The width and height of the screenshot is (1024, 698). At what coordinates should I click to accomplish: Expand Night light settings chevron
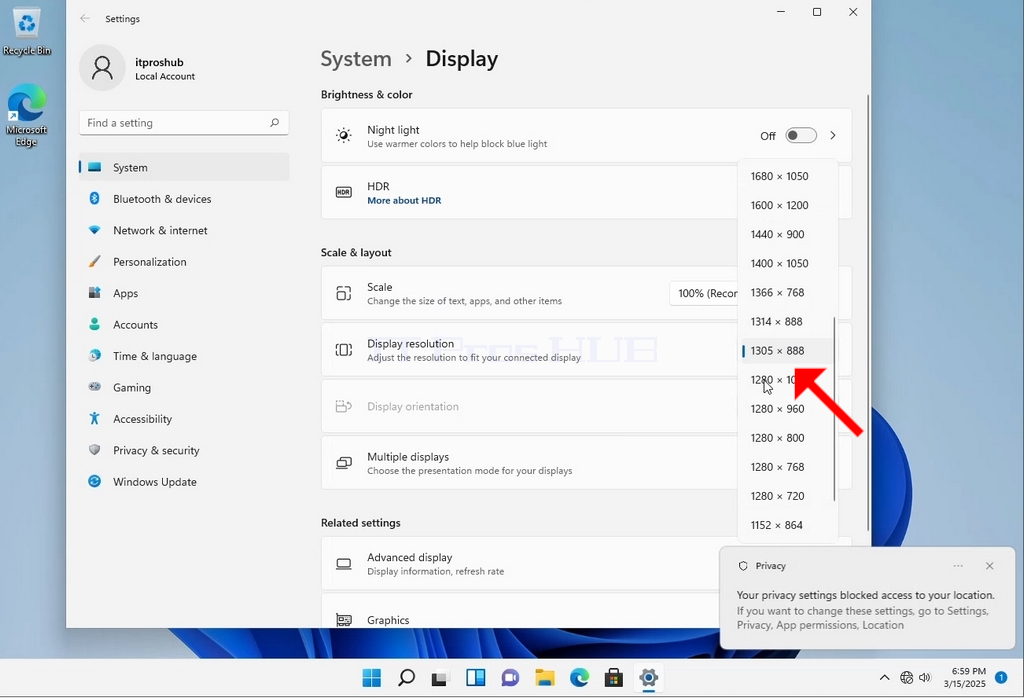833,135
